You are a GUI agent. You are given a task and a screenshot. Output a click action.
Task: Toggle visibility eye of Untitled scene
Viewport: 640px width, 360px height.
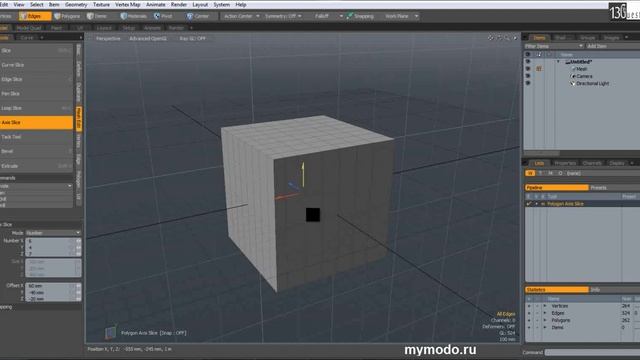pyautogui.click(x=528, y=61)
